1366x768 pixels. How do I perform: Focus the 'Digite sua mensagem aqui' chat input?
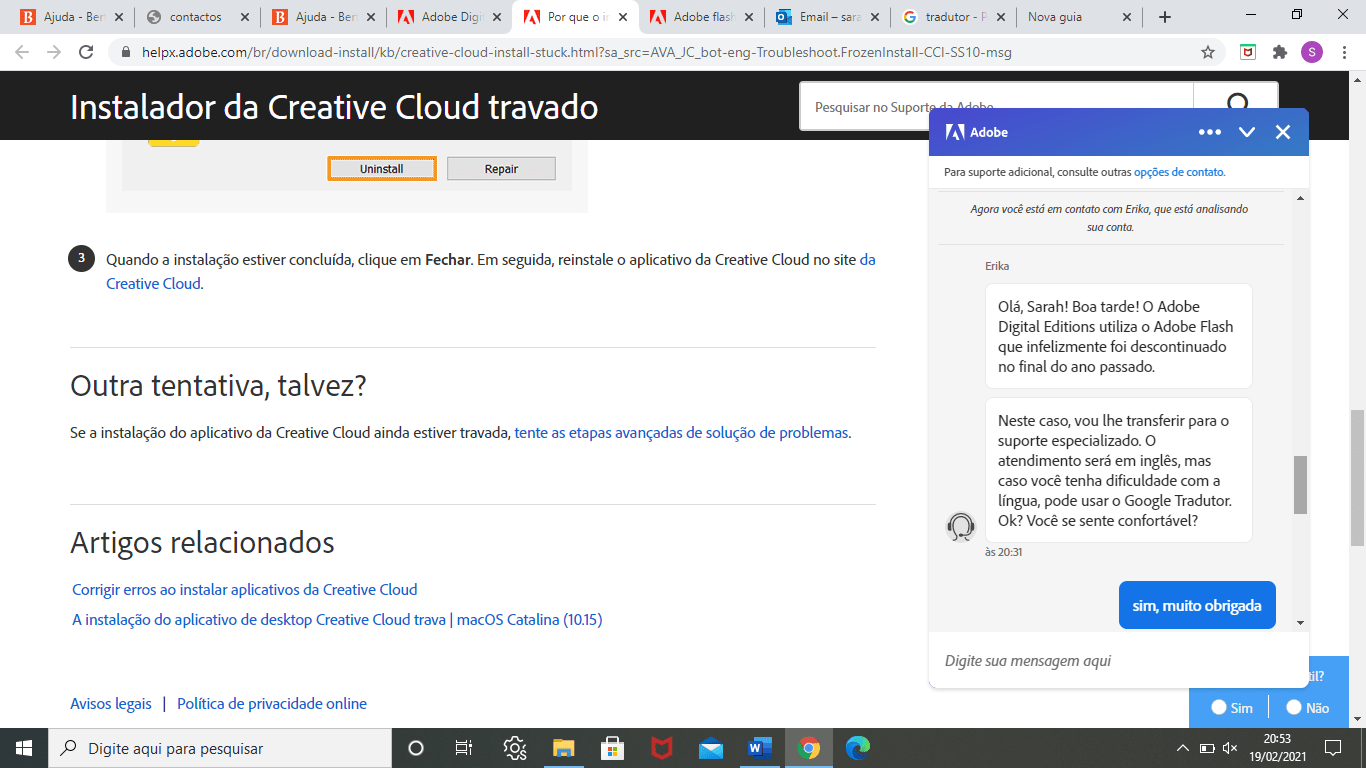[1118, 660]
